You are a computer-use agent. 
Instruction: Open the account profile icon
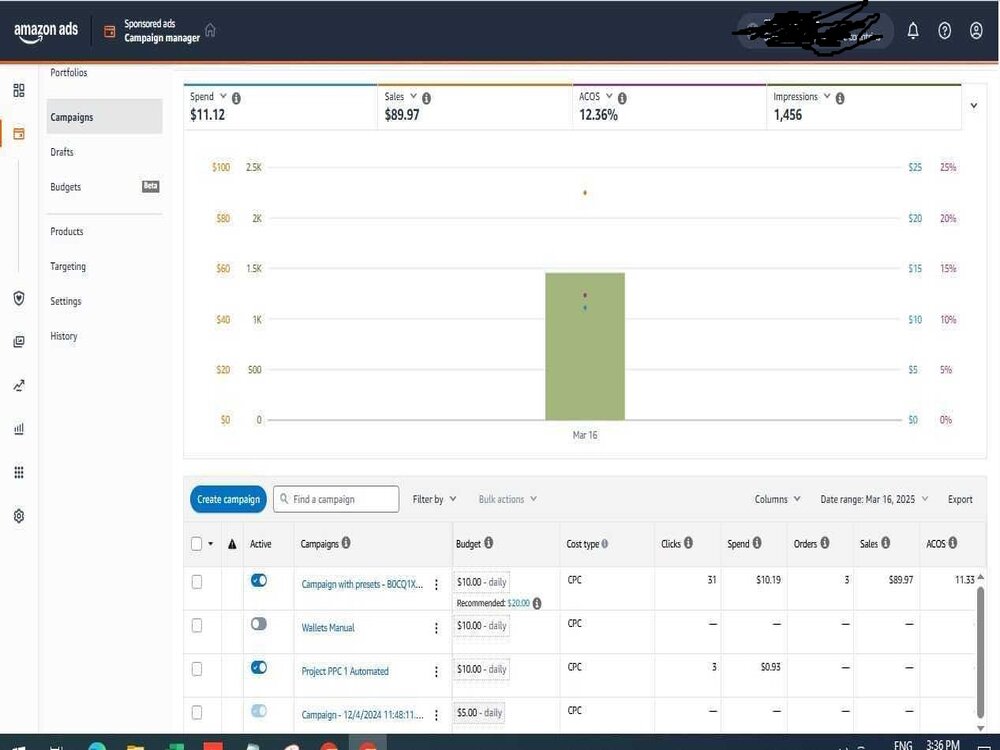pos(976,30)
